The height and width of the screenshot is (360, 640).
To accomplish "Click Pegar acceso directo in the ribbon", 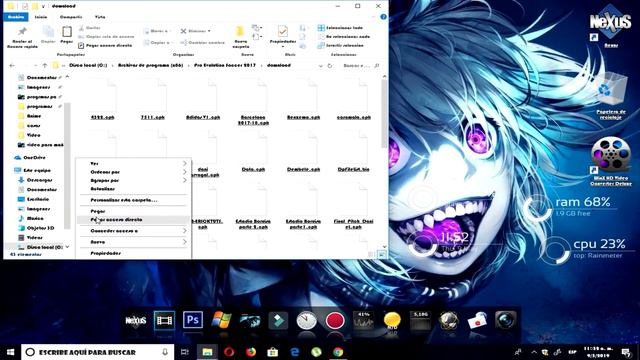I will coord(105,45).
